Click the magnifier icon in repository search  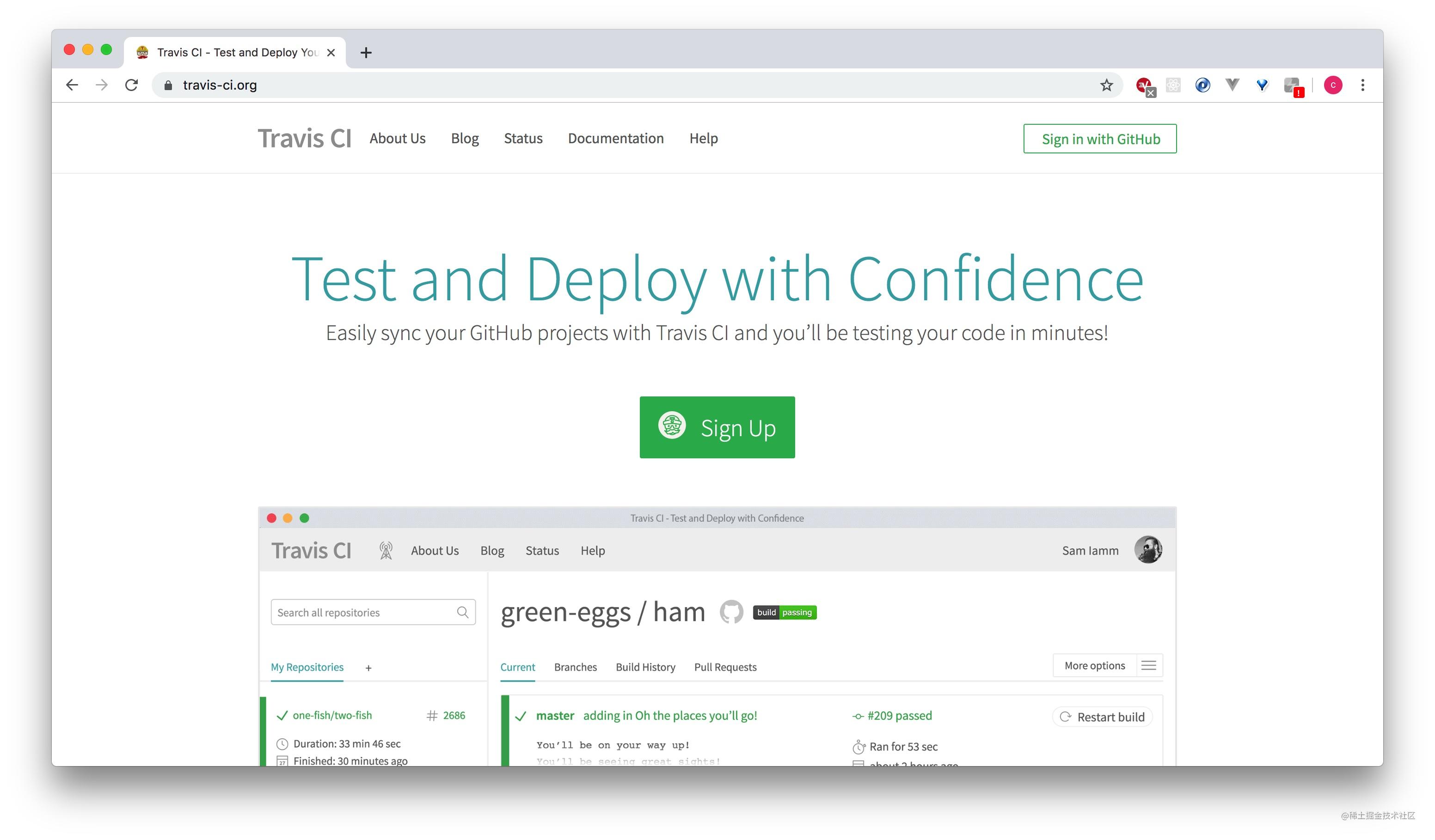[462, 612]
